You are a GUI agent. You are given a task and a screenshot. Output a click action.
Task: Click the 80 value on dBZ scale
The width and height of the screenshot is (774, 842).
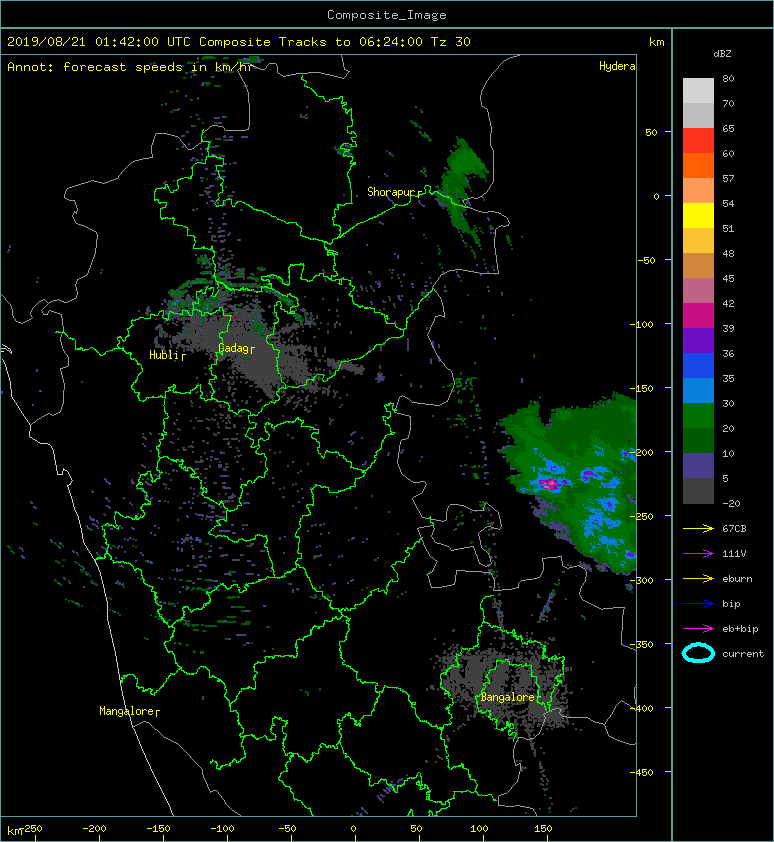pyautogui.click(x=728, y=78)
